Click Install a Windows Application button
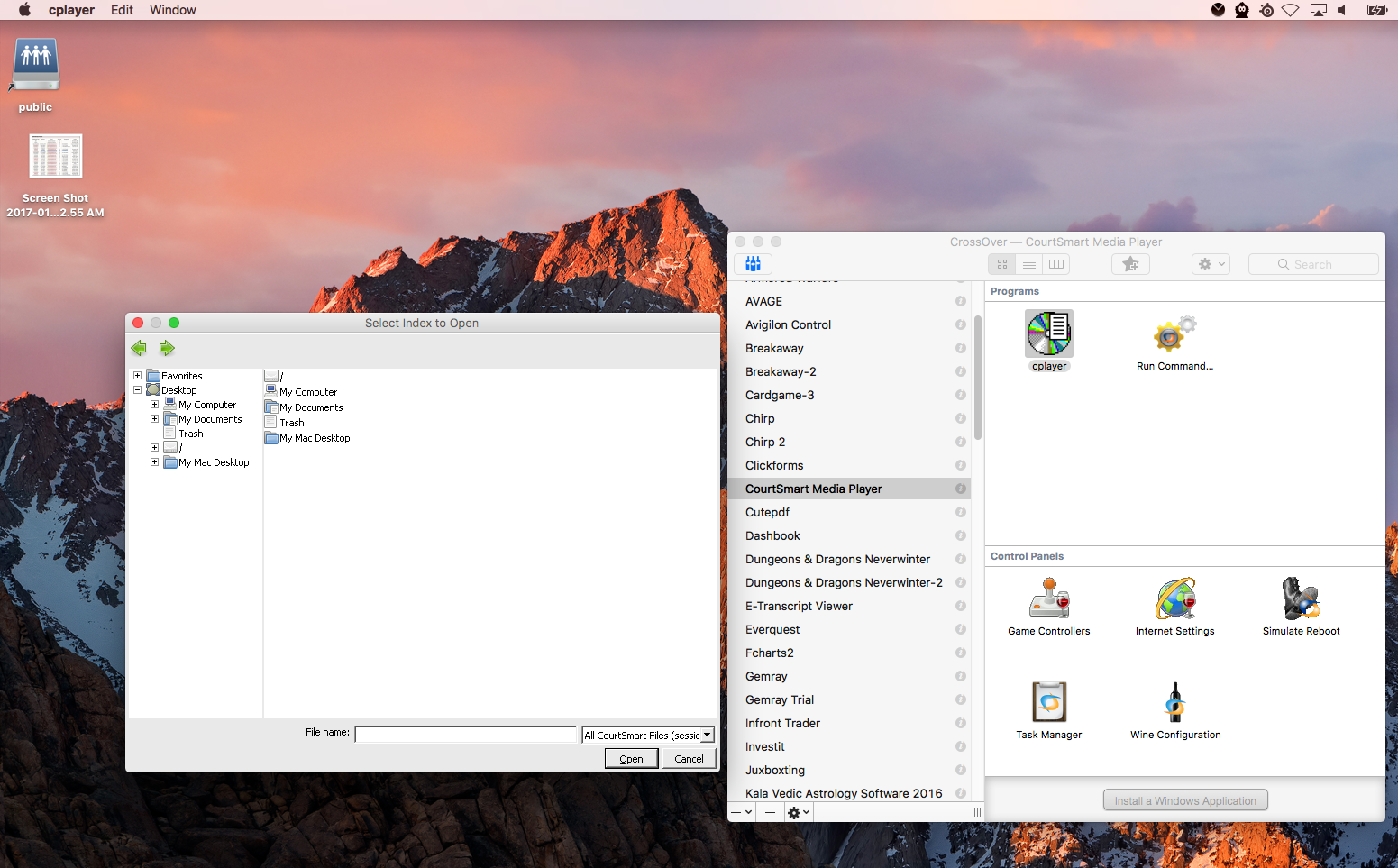This screenshot has width=1398, height=868. tap(1185, 800)
